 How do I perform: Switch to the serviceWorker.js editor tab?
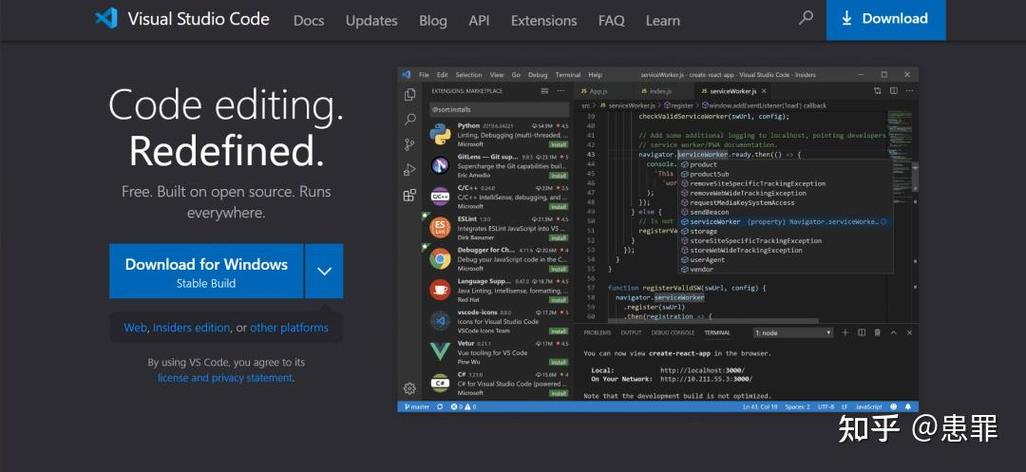733,92
